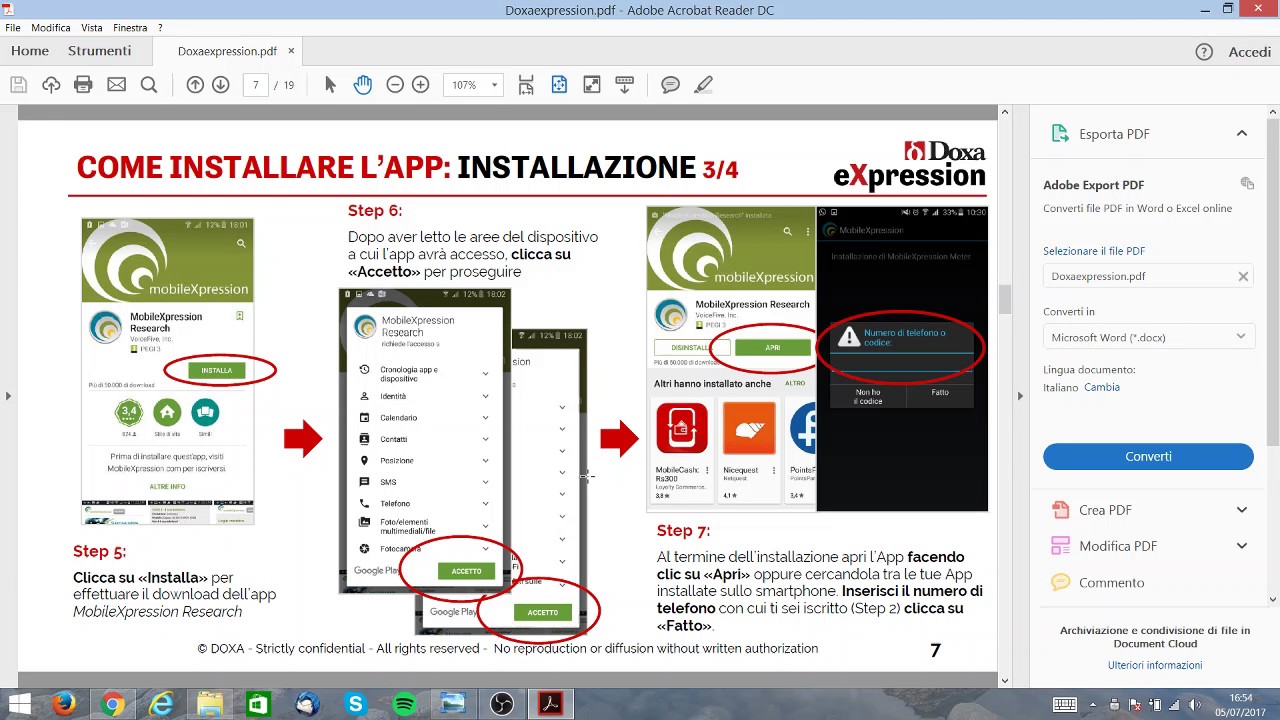Collapse the Esporta PDF panel

point(1241,133)
